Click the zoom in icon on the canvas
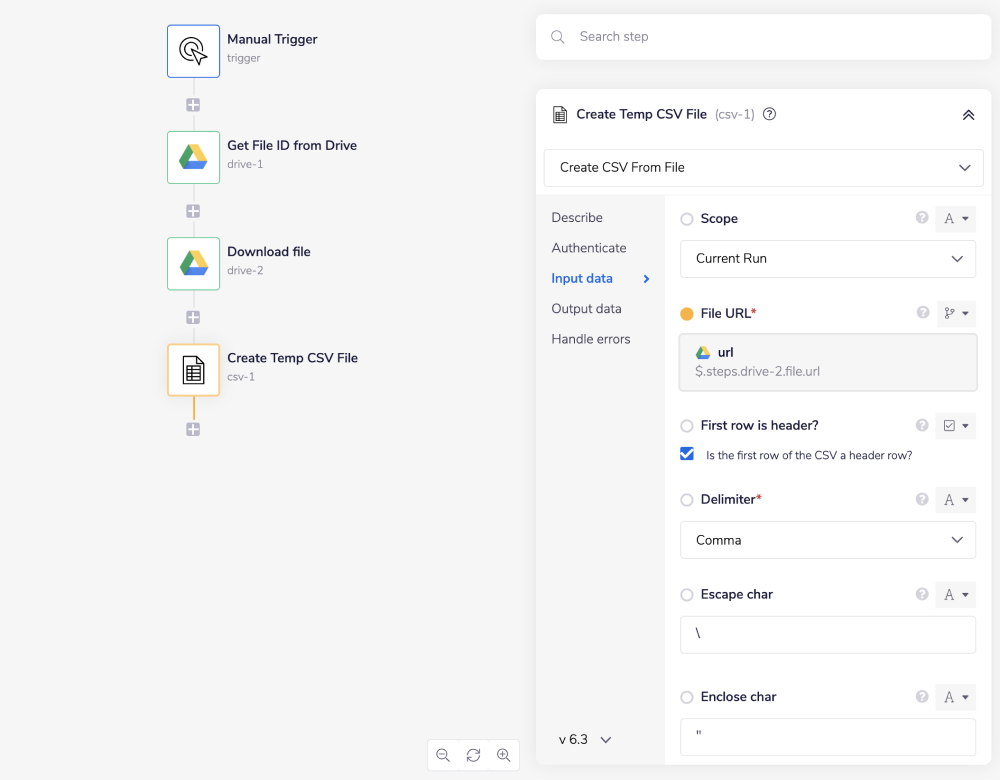The image size is (1000, 780). pyautogui.click(x=504, y=755)
